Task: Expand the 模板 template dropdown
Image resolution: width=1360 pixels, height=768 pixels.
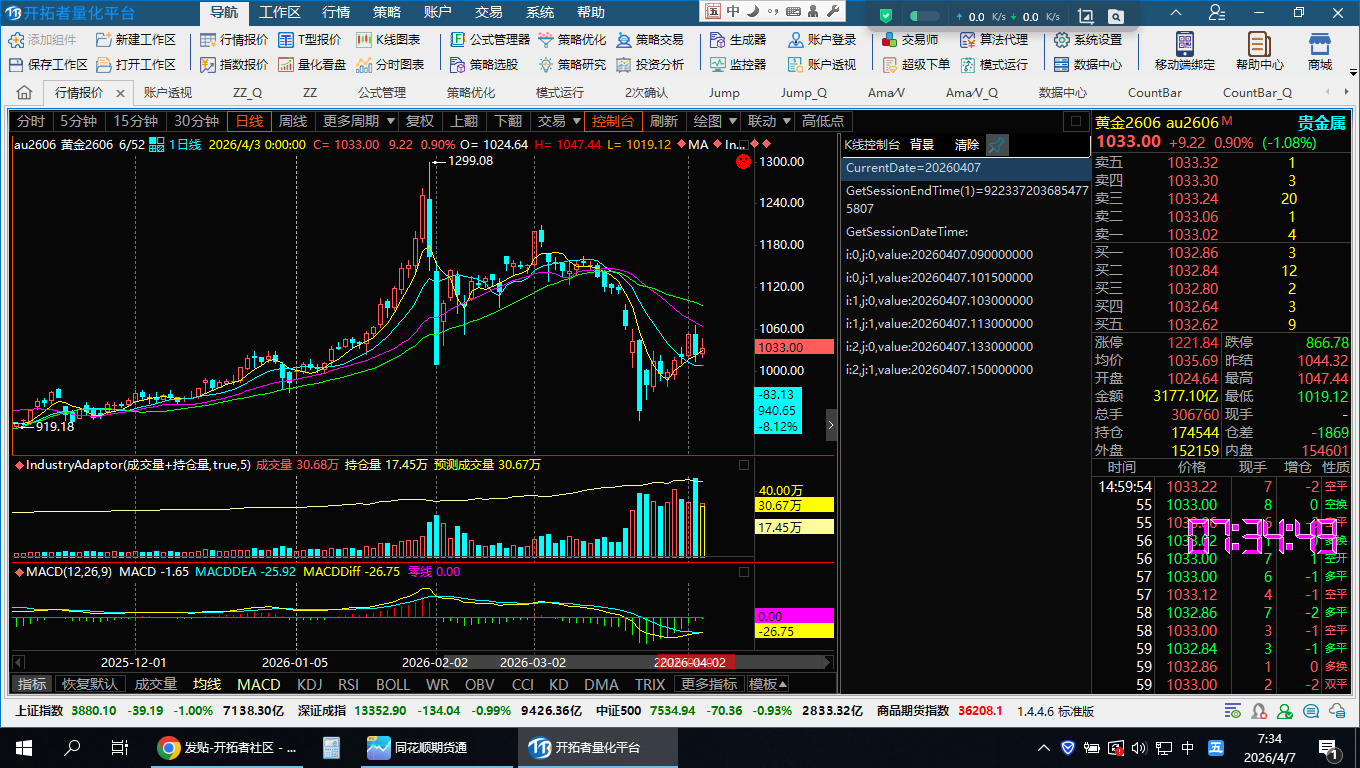Action: (x=768, y=684)
